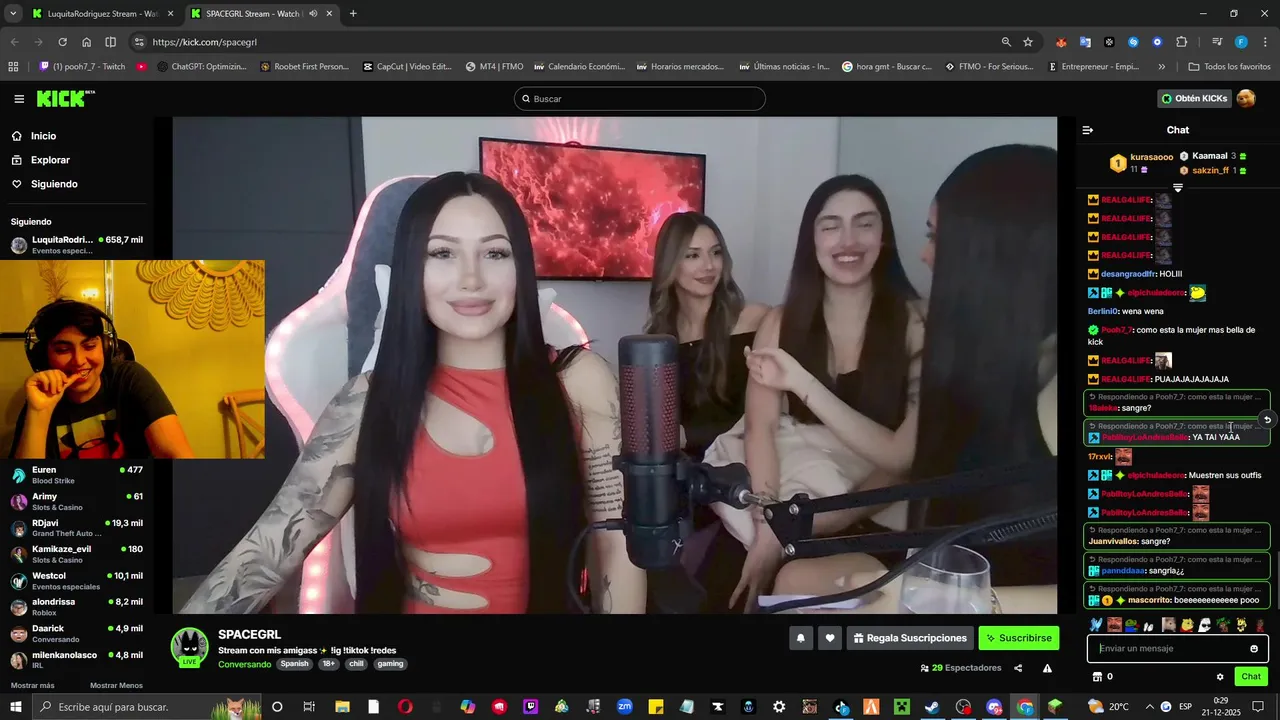Screen dimensions: 1280x720
Task: Send message with the green Chat button
Action: pyautogui.click(x=1251, y=677)
